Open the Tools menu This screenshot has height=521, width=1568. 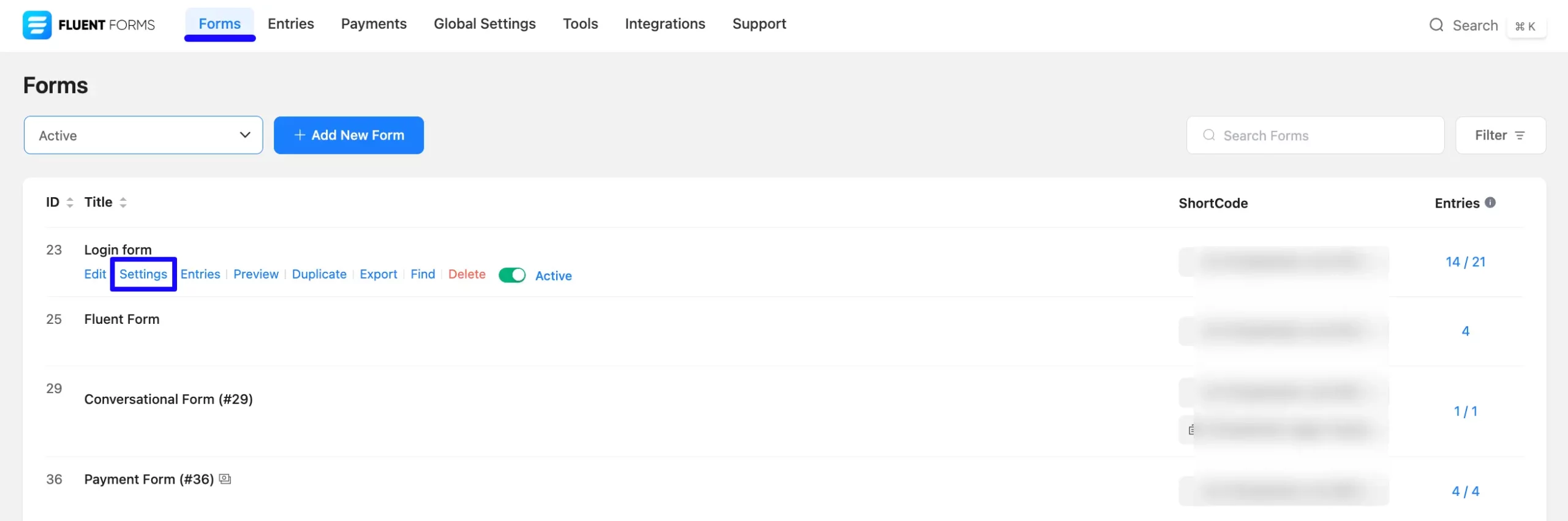click(x=580, y=24)
